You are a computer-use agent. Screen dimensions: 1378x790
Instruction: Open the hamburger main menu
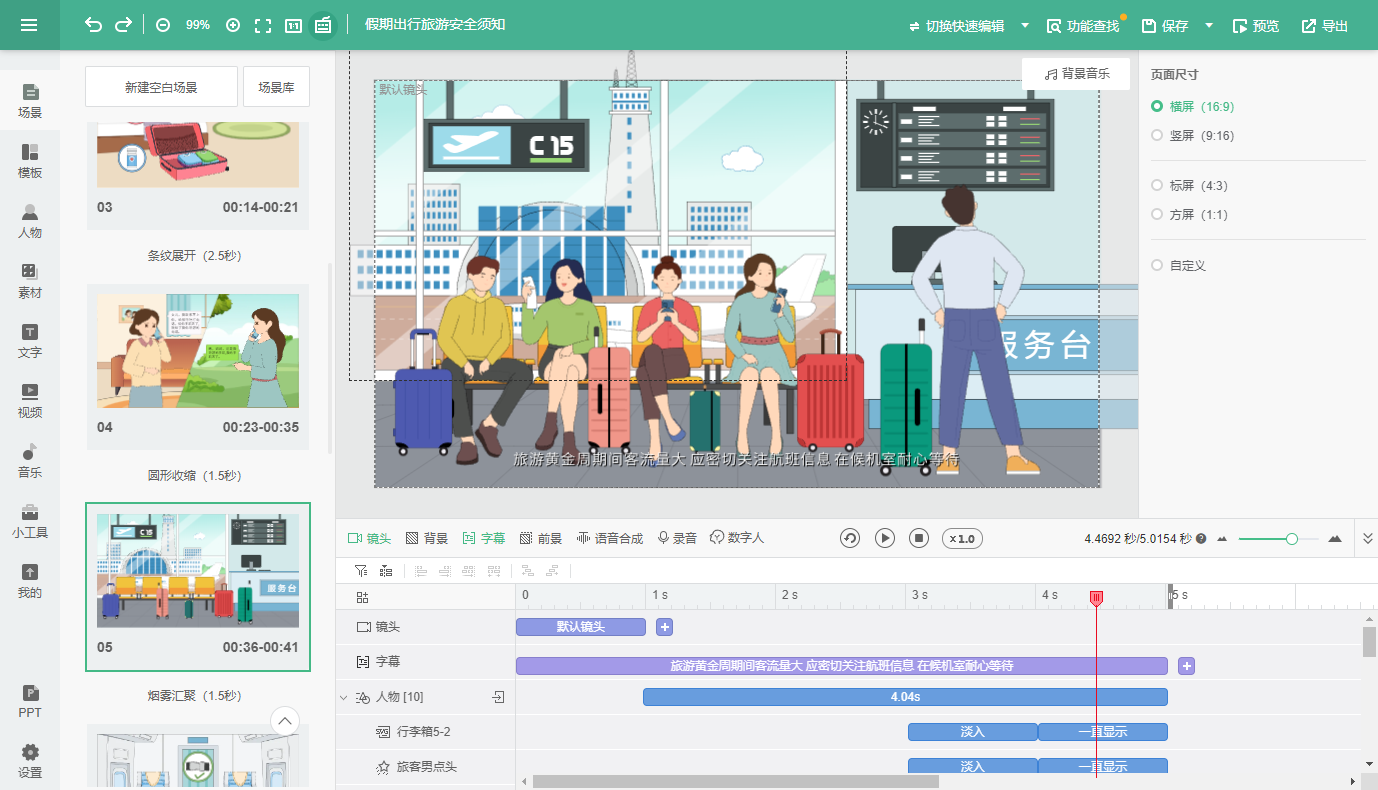click(29, 25)
